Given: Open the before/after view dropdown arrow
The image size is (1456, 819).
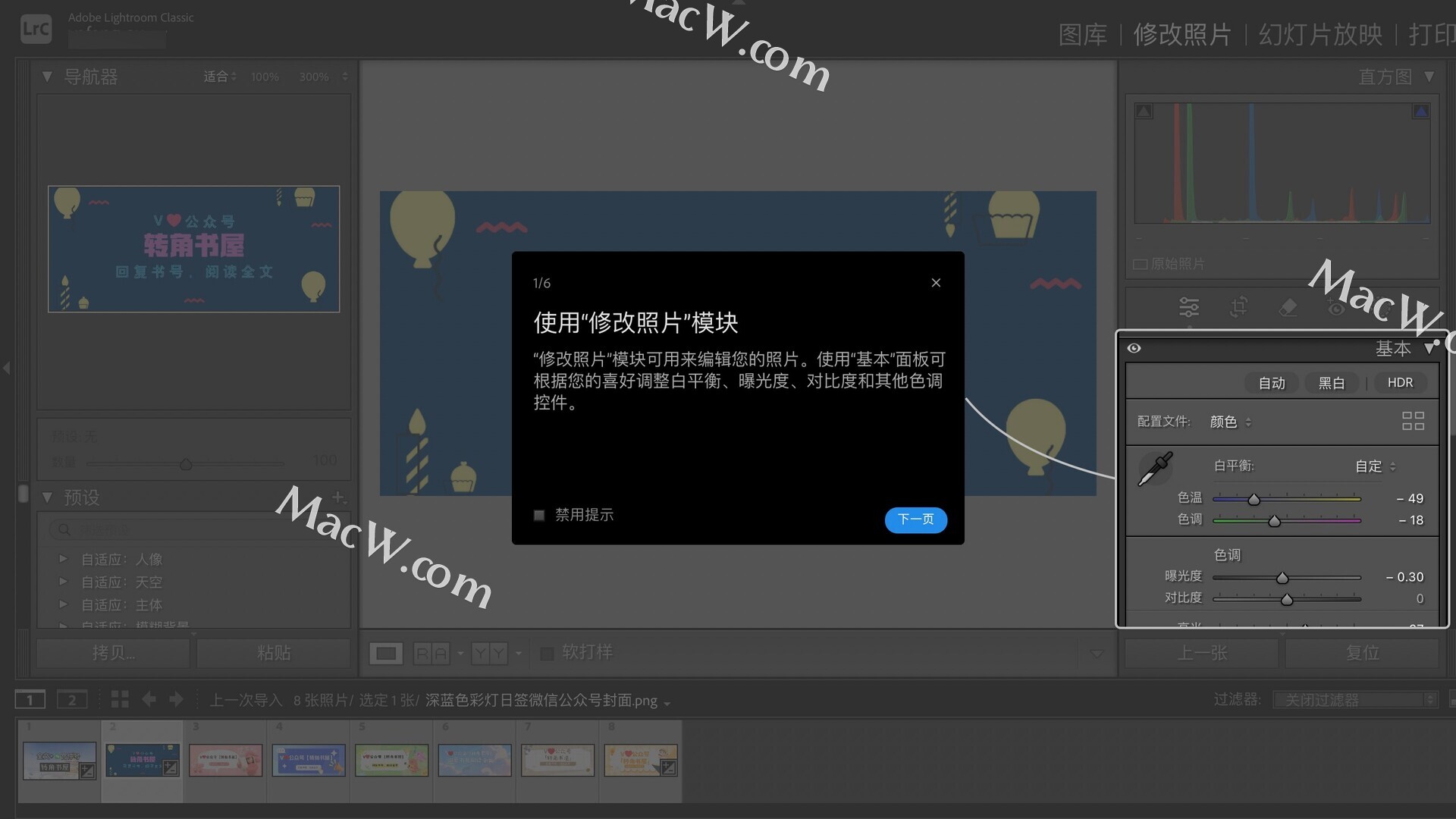Looking at the screenshot, I should (519, 653).
